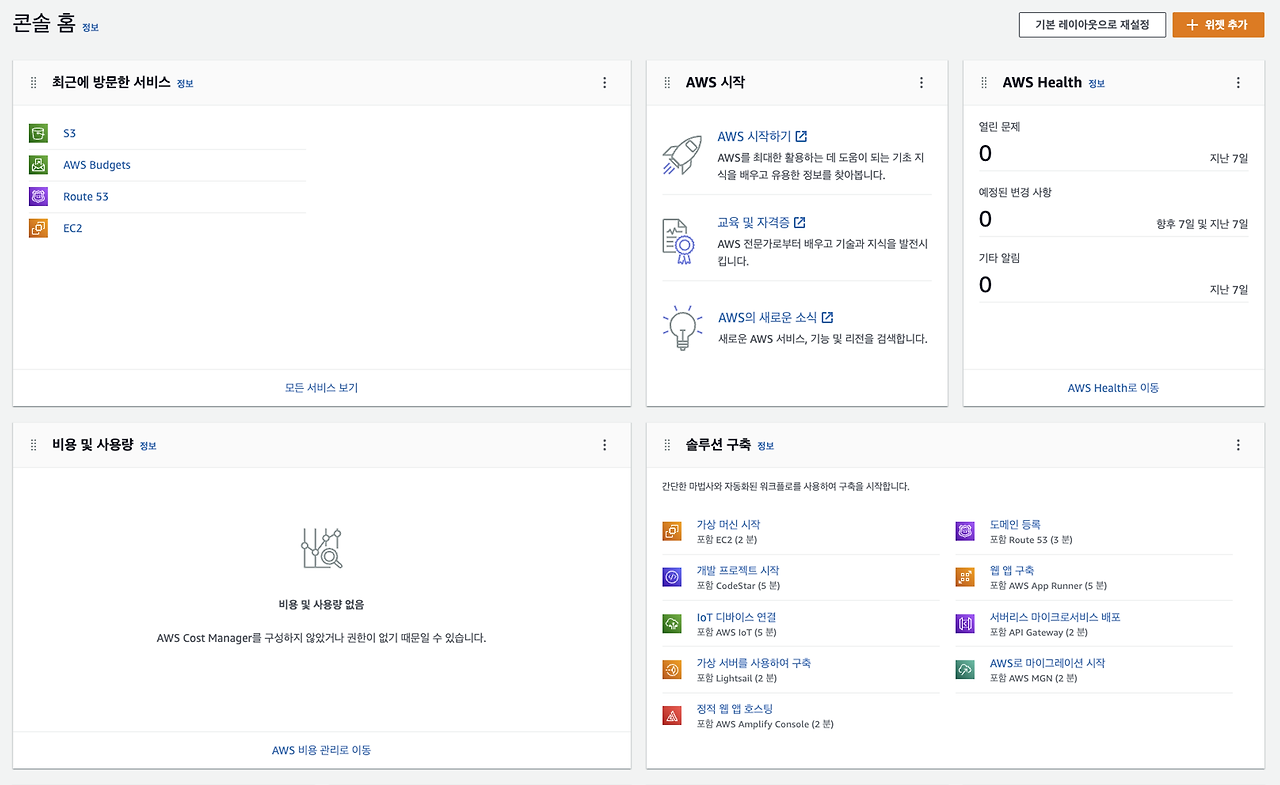Open the 개발 프로젝트 시작 solution link
The height and width of the screenshot is (785, 1280).
tap(738, 570)
